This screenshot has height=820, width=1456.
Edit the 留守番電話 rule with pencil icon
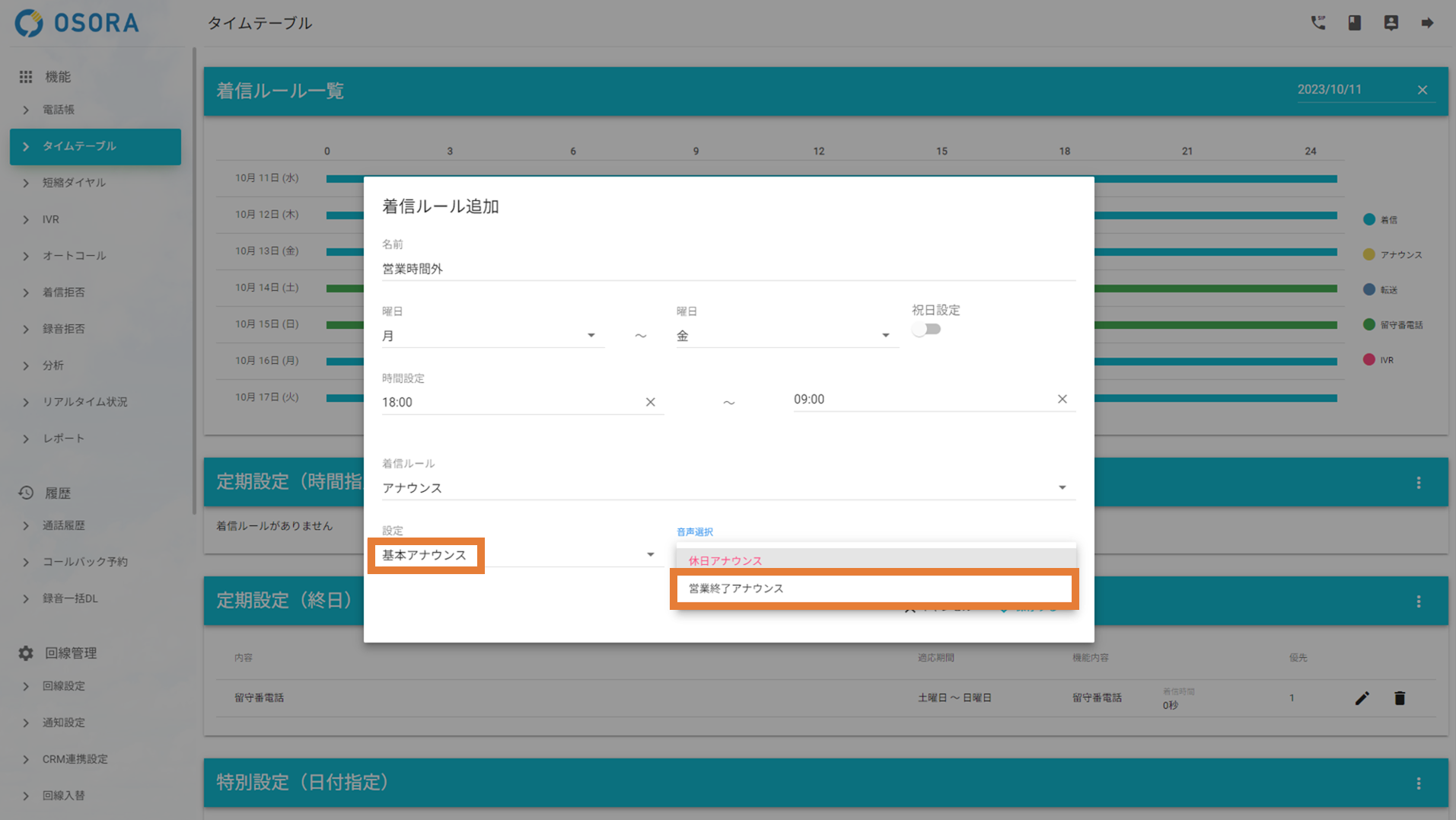[x=1362, y=698]
